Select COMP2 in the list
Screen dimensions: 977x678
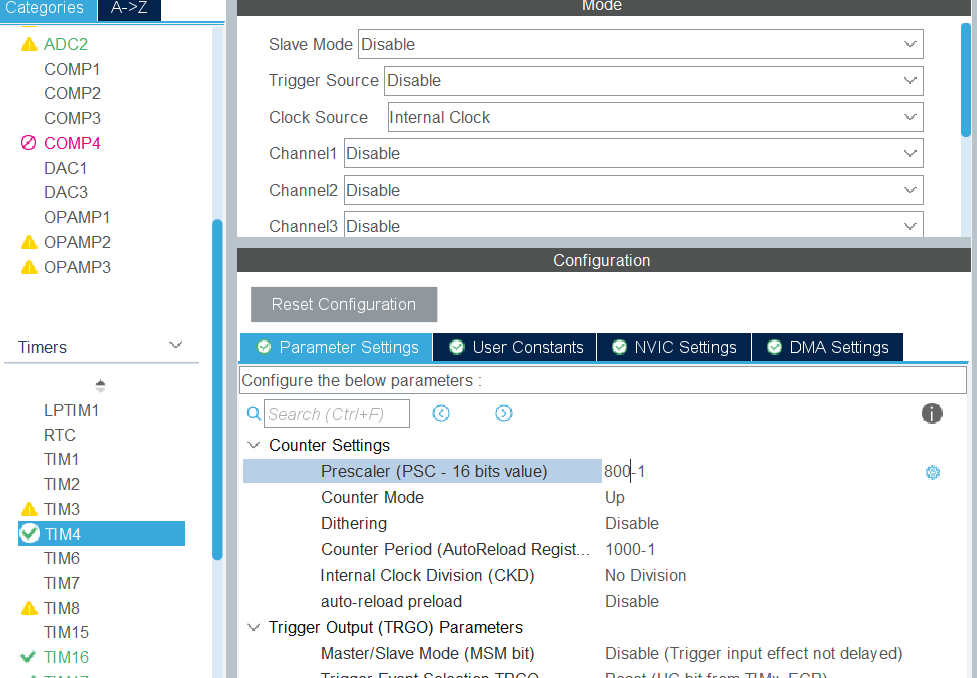coord(72,93)
